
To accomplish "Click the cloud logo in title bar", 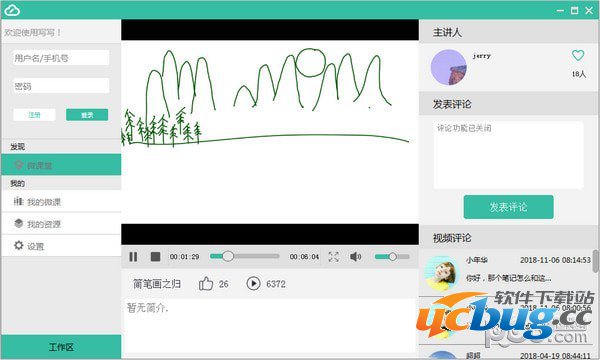I will pyautogui.click(x=12, y=10).
